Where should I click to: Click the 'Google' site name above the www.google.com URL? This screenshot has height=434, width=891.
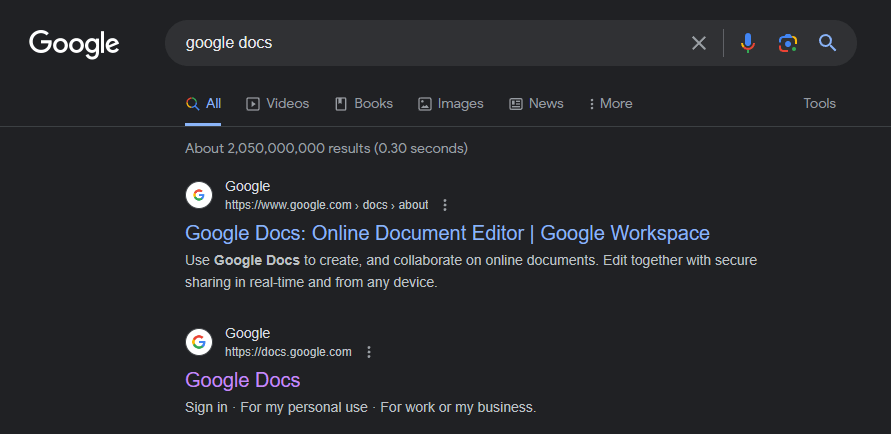click(x=247, y=186)
